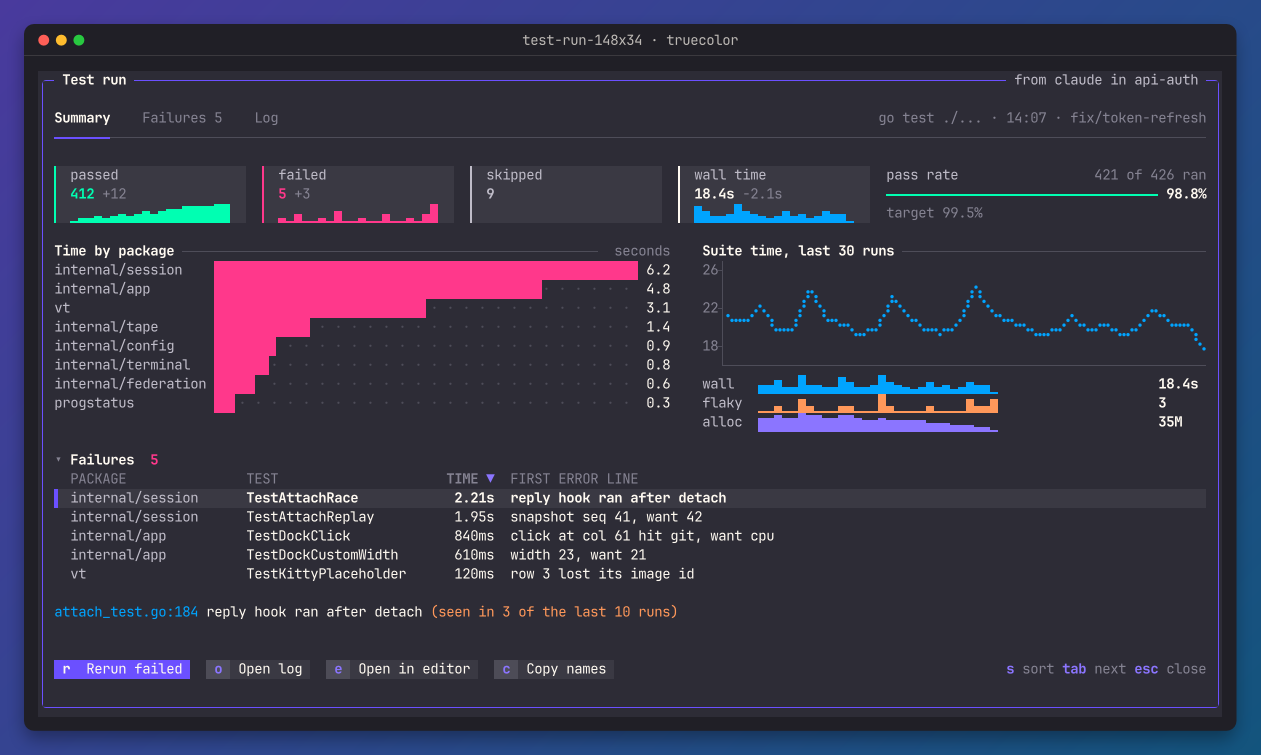Click the Open log button
1261x755 pixels.
[258, 669]
